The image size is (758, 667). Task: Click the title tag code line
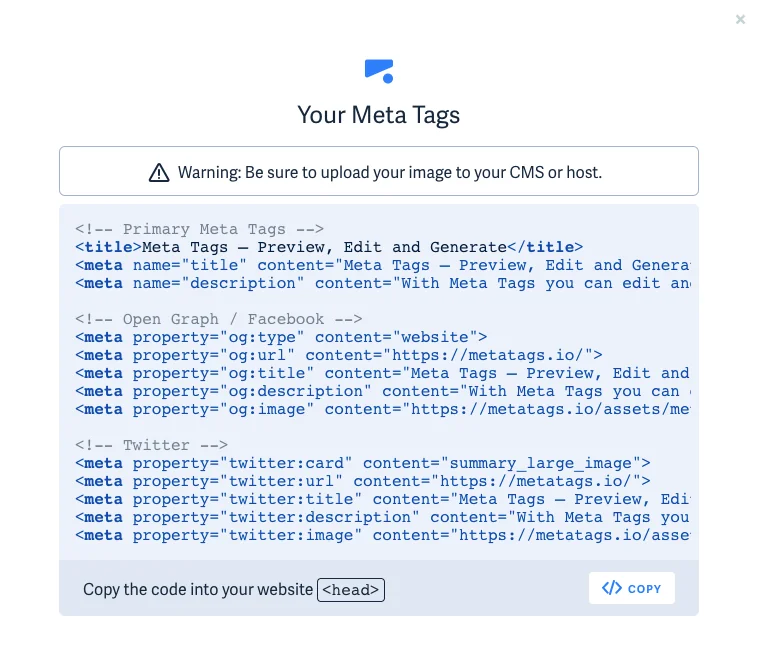[329, 247]
